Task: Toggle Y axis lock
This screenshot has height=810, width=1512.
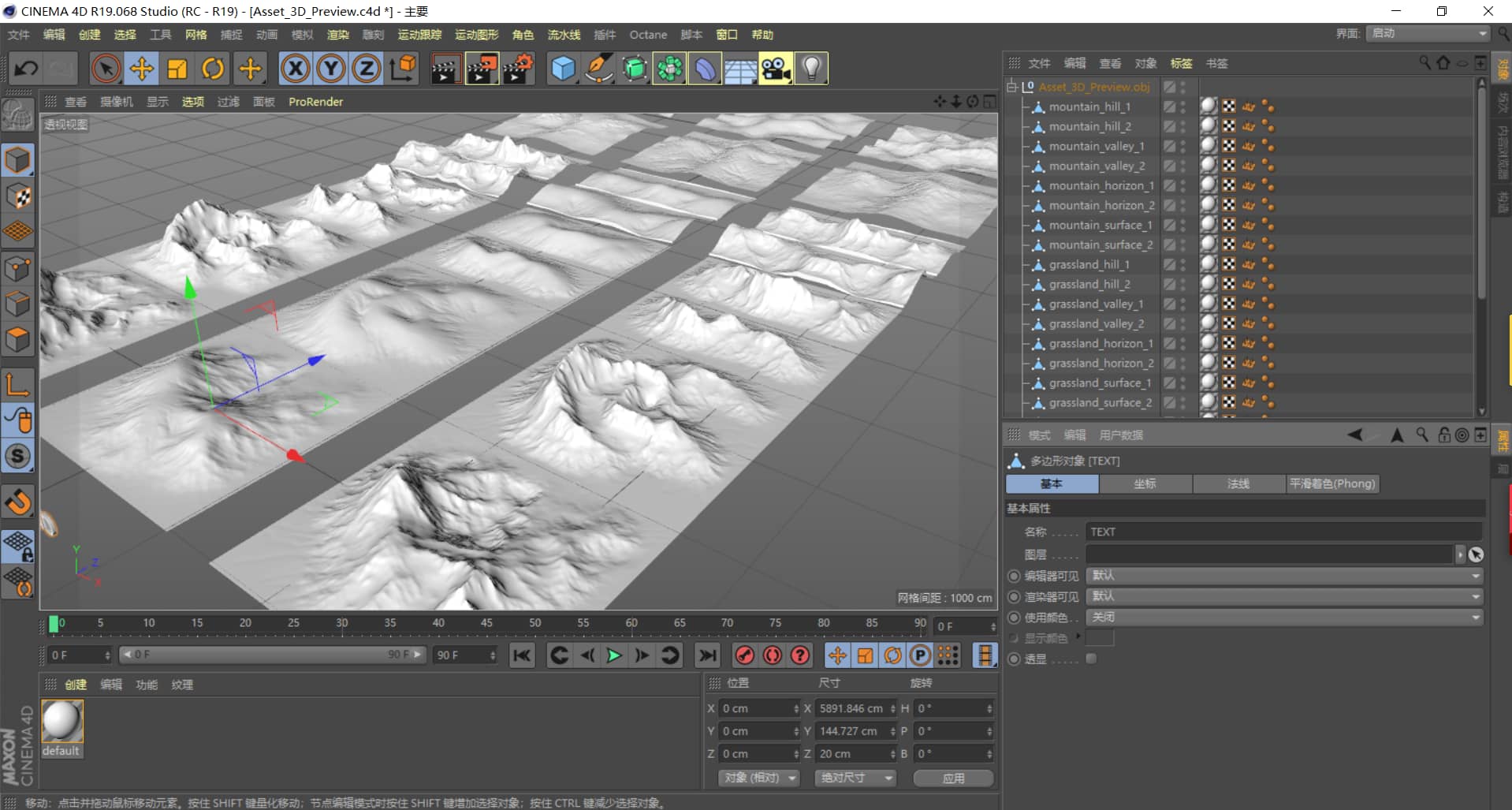Action: point(331,69)
